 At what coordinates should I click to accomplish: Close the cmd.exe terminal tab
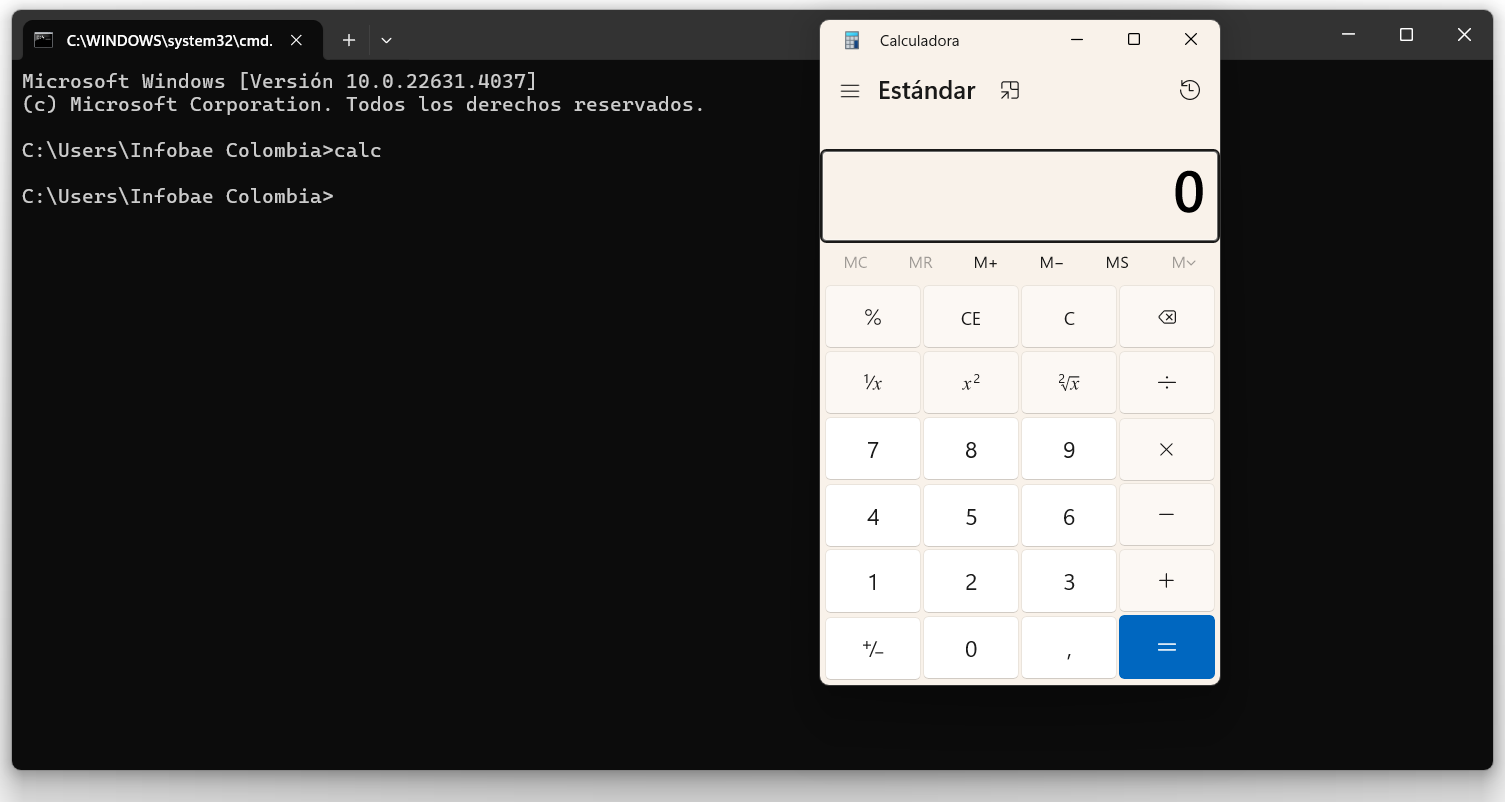pyautogui.click(x=296, y=40)
